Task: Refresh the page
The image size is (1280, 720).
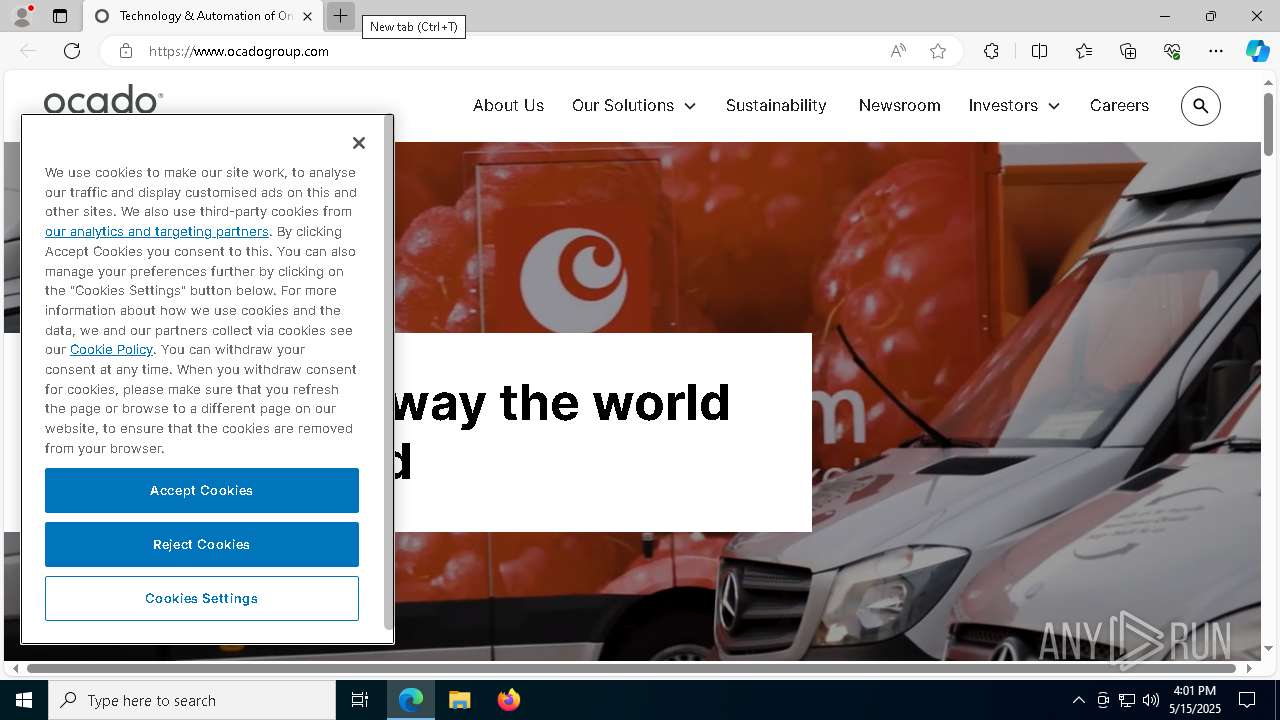Action: [72, 51]
